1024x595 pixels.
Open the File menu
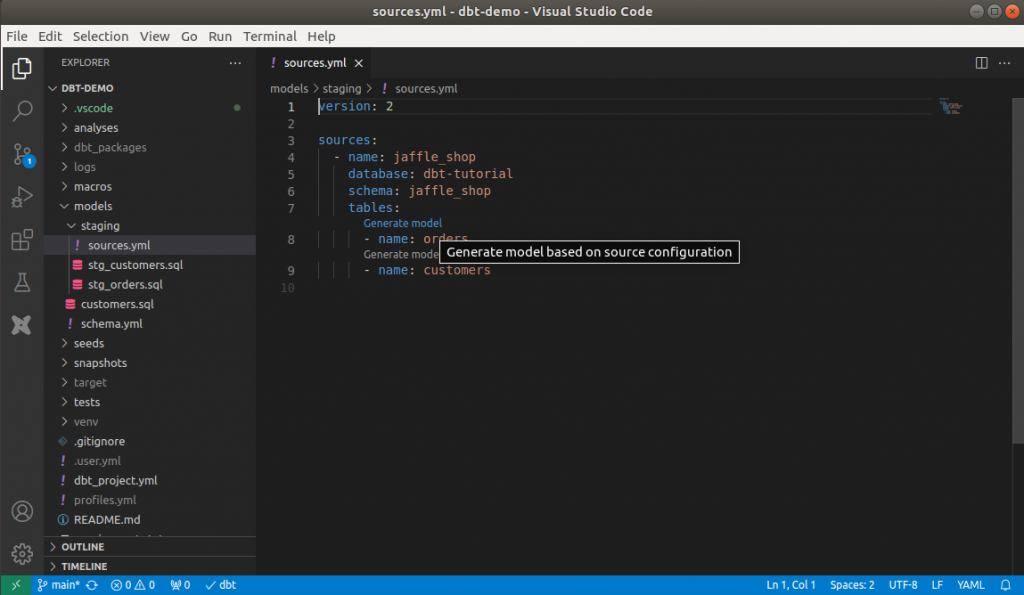[17, 37]
